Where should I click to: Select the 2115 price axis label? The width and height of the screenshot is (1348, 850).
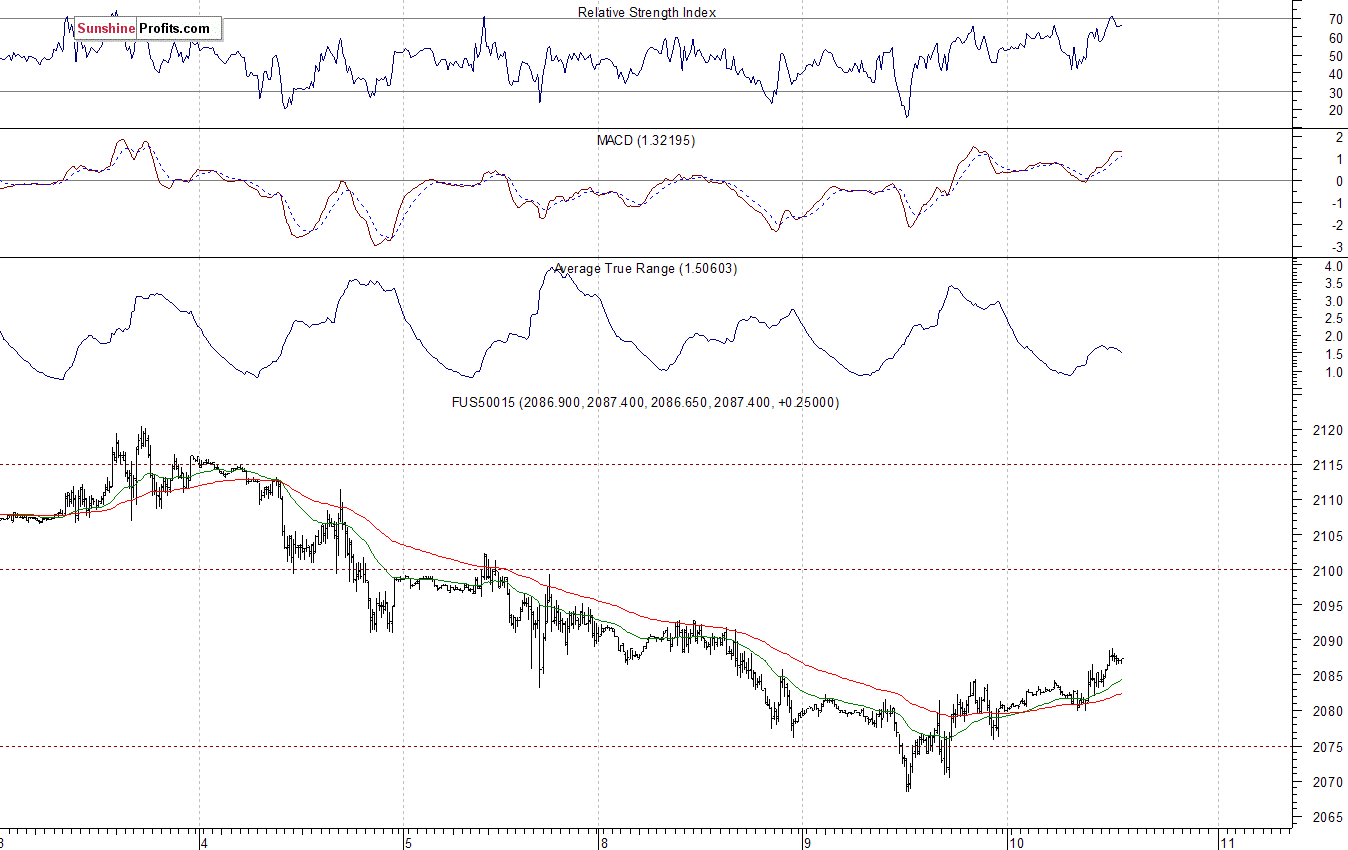(1329, 465)
